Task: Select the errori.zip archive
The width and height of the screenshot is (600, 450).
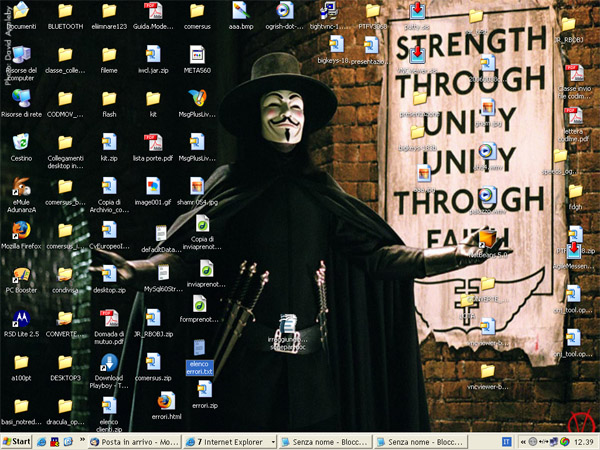Action: pos(205,390)
